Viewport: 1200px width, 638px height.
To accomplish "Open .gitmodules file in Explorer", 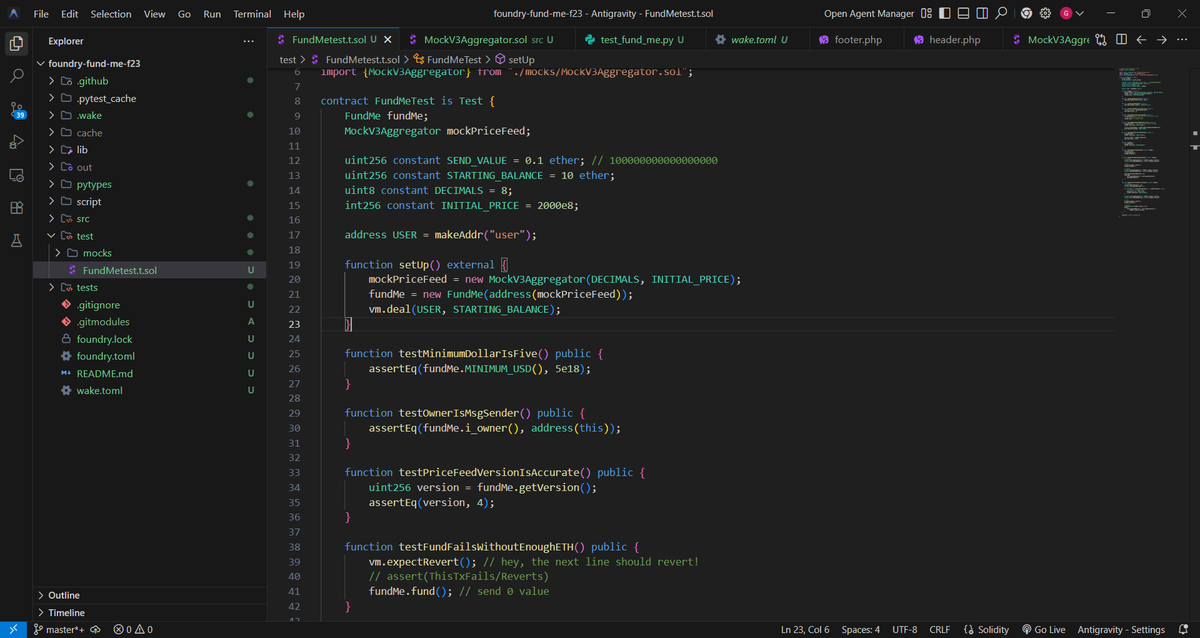I will tap(150, 322).
